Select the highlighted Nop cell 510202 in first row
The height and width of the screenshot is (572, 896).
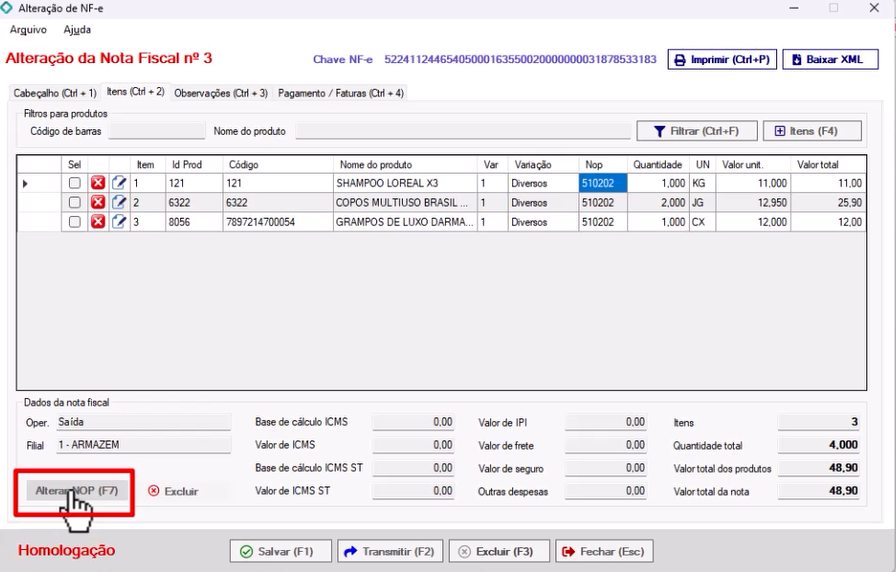[x=603, y=183]
